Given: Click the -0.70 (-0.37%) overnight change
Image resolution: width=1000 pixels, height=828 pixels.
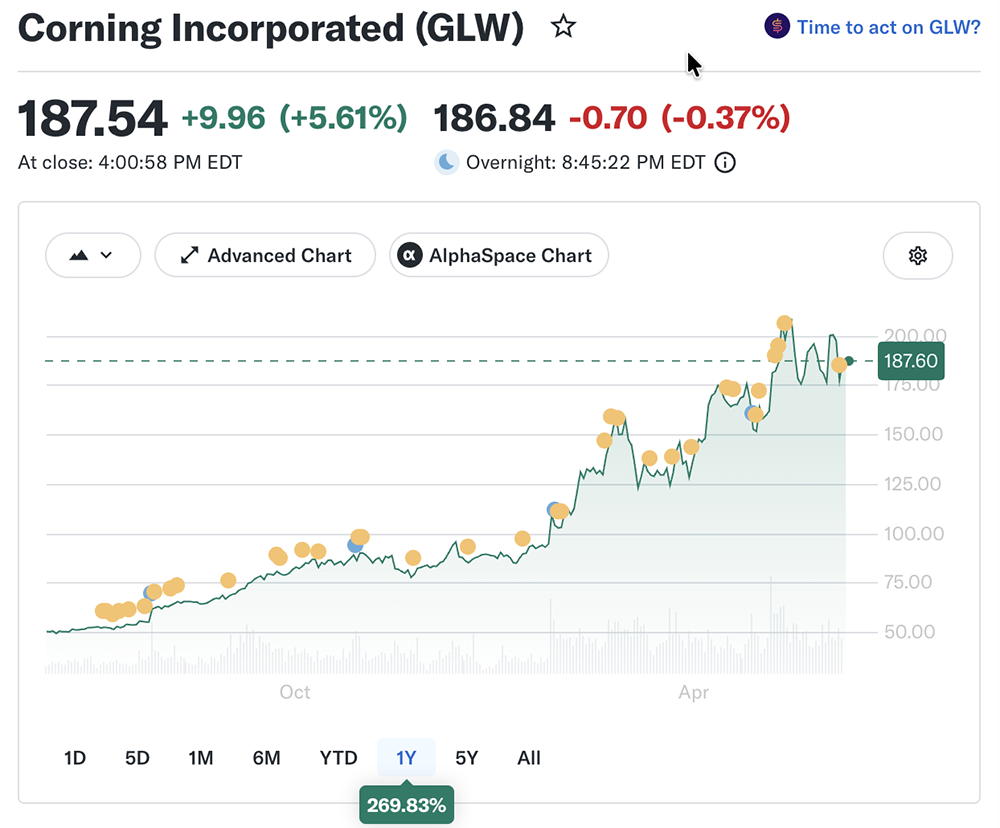Looking at the screenshot, I should [x=679, y=118].
